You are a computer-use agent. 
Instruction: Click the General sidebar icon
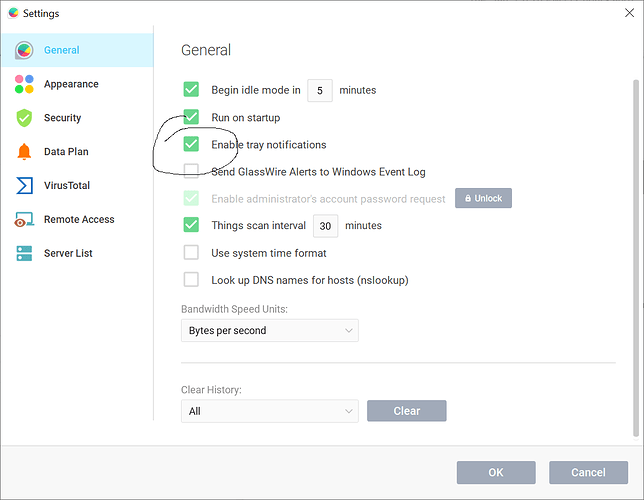pyautogui.click(x=24, y=50)
